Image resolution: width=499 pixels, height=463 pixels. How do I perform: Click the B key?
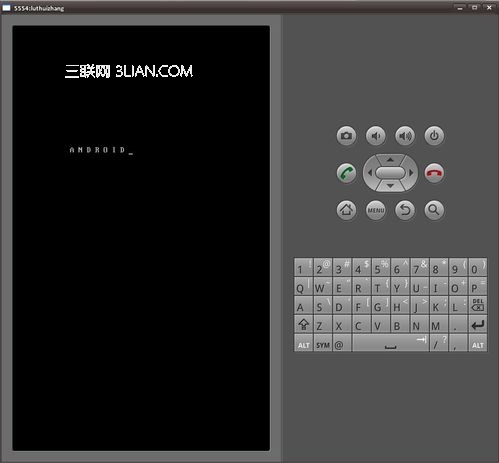[400, 324]
